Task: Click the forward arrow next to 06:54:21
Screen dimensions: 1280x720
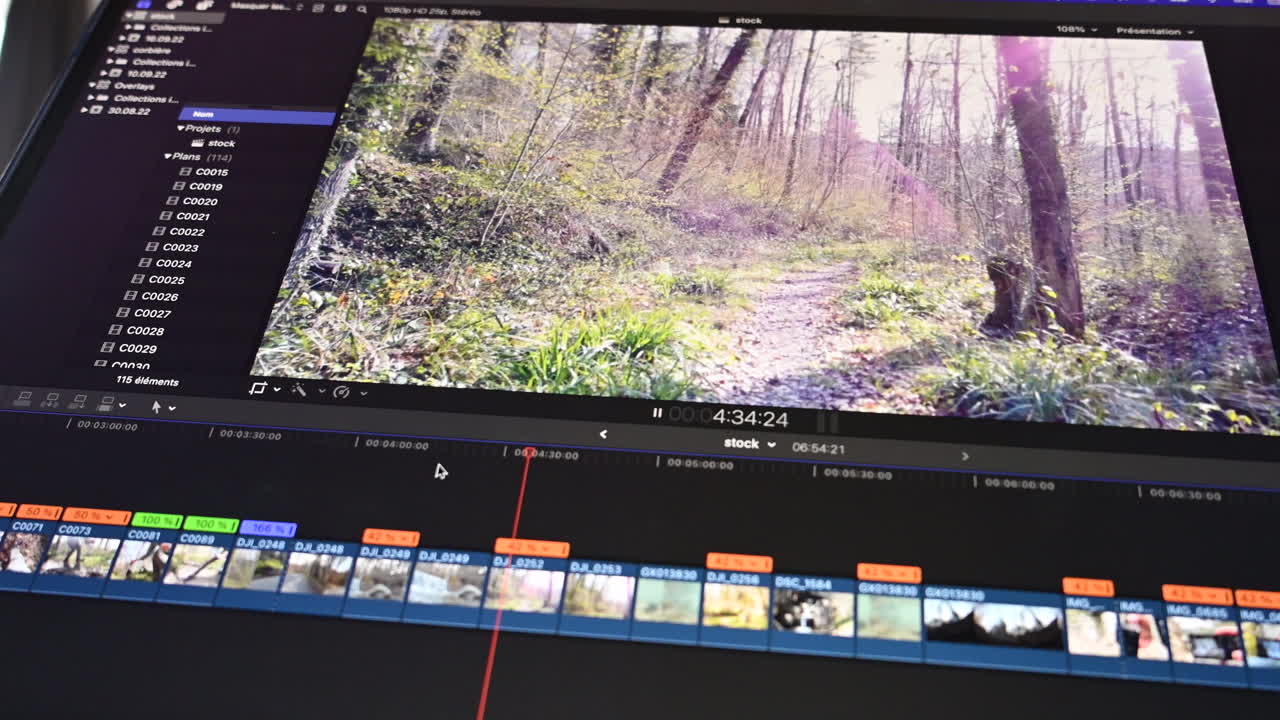Action: pyautogui.click(x=965, y=456)
